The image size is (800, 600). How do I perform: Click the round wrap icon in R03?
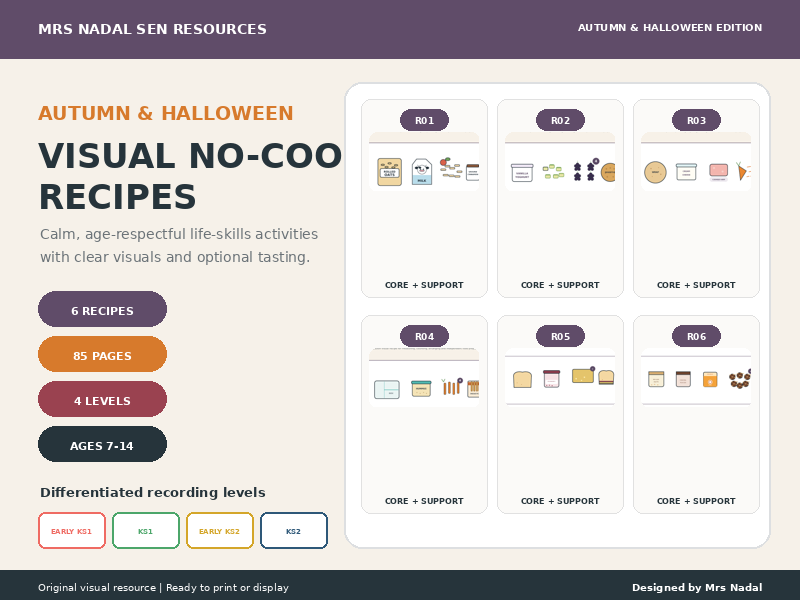coord(655,172)
